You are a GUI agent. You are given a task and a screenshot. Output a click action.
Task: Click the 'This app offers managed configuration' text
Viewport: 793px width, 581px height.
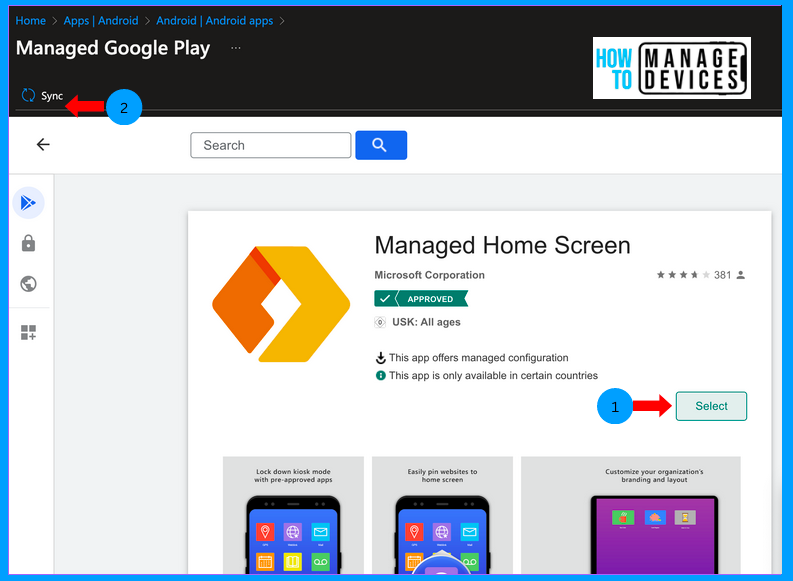478,358
